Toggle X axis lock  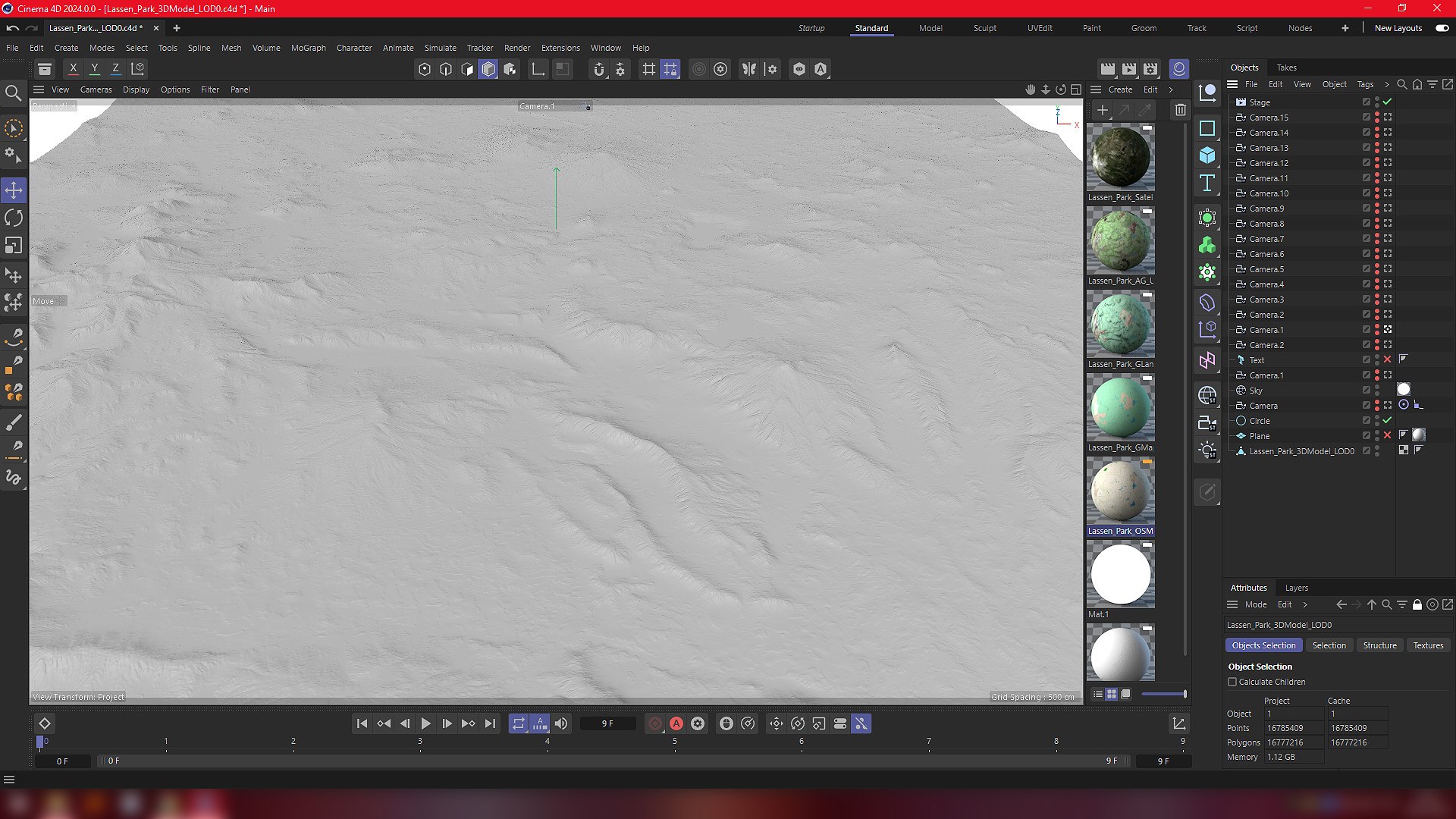pyautogui.click(x=73, y=69)
